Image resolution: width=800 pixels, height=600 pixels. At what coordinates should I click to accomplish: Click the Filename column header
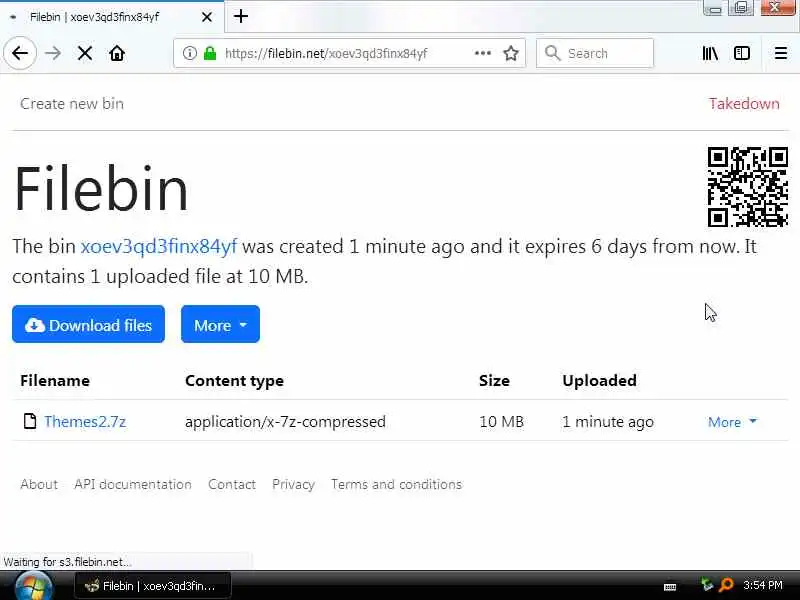click(x=55, y=381)
